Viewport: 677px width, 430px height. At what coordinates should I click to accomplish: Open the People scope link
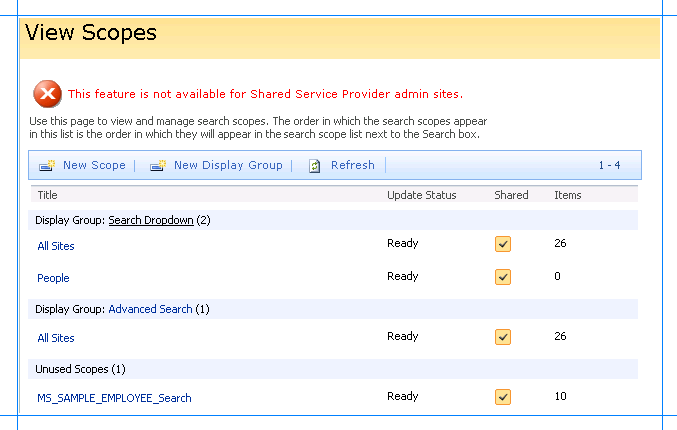pos(53,278)
